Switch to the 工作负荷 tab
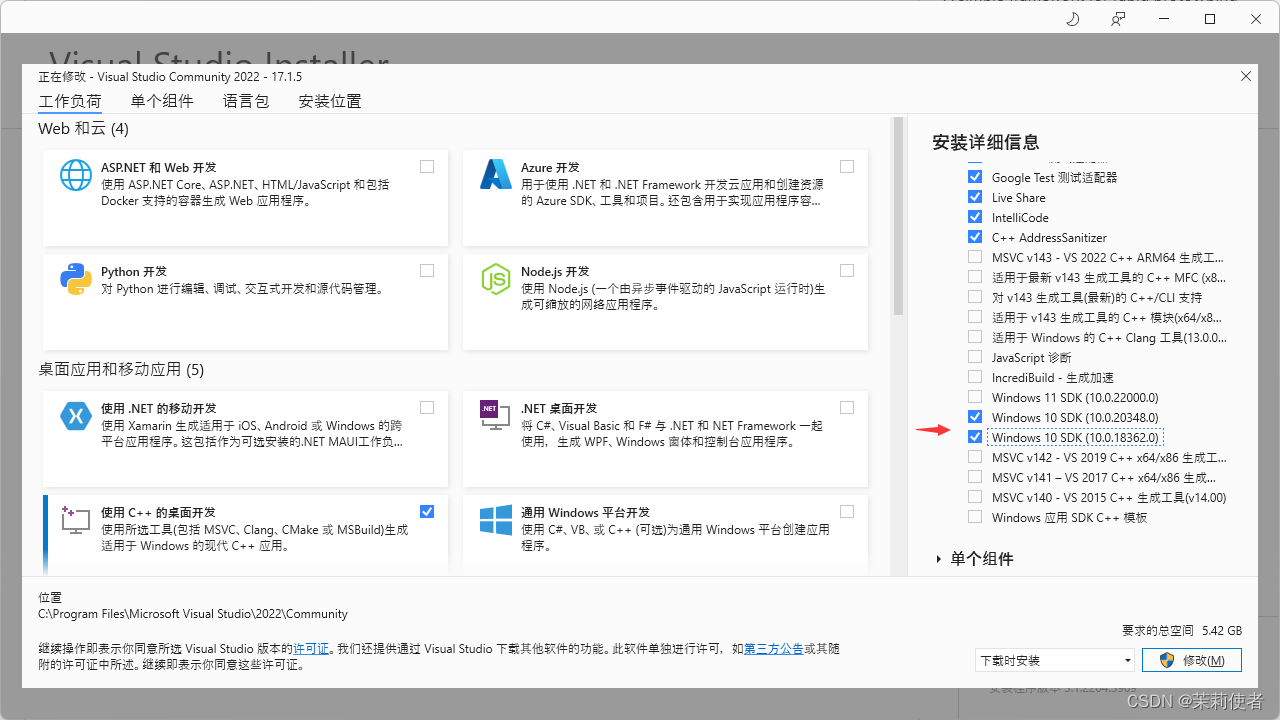1280x720 pixels. [70, 101]
